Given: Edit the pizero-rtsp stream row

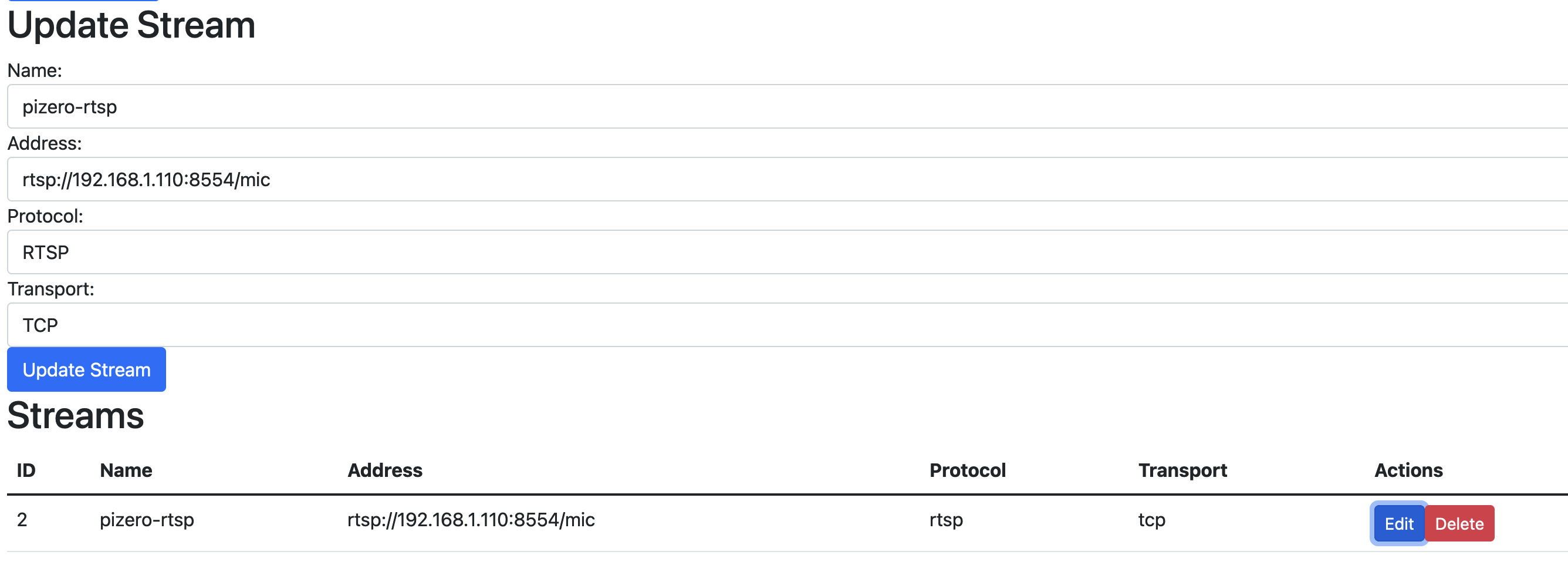Looking at the screenshot, I should click(1398, 523).
